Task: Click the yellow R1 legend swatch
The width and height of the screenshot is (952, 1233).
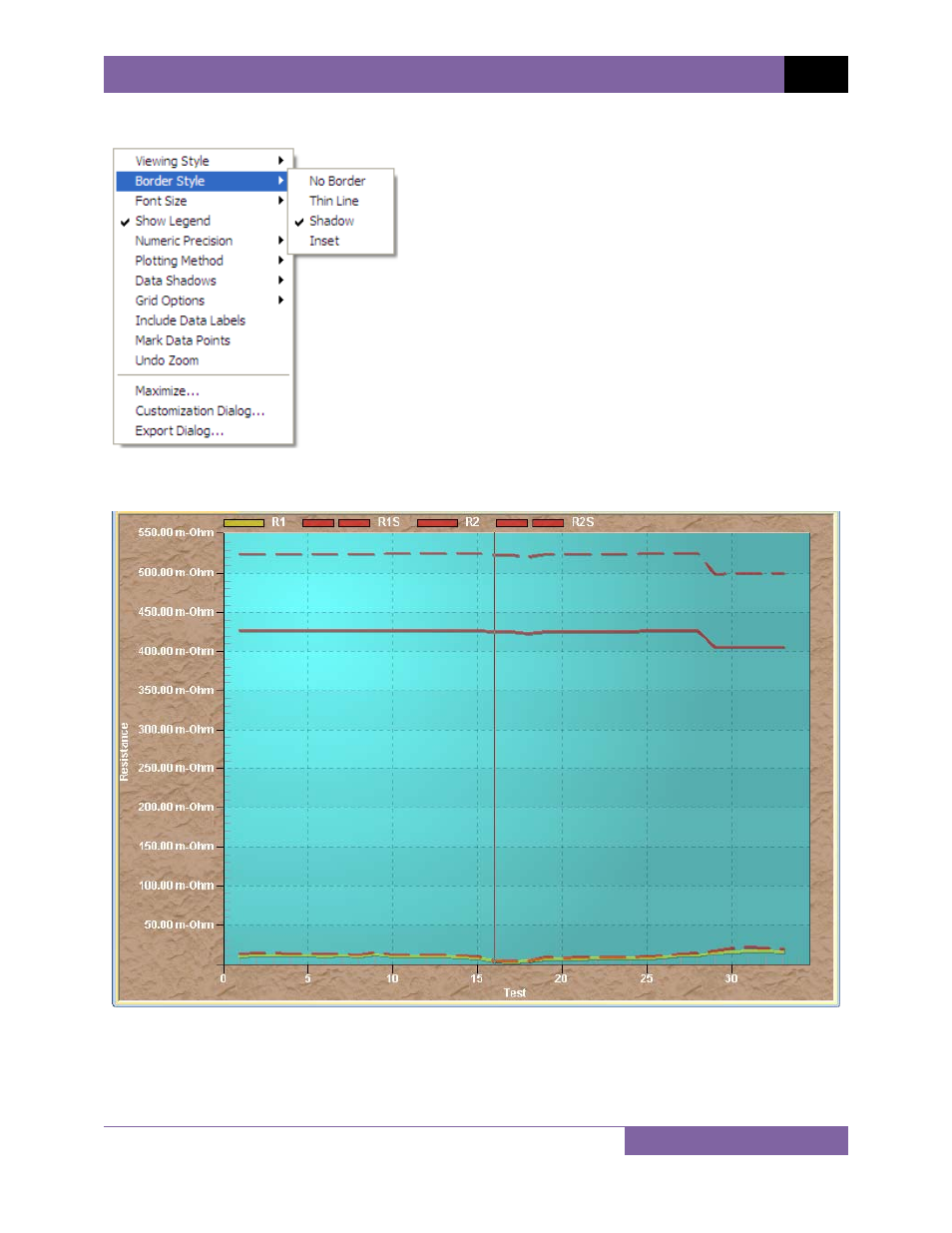Action: (243, 522)
